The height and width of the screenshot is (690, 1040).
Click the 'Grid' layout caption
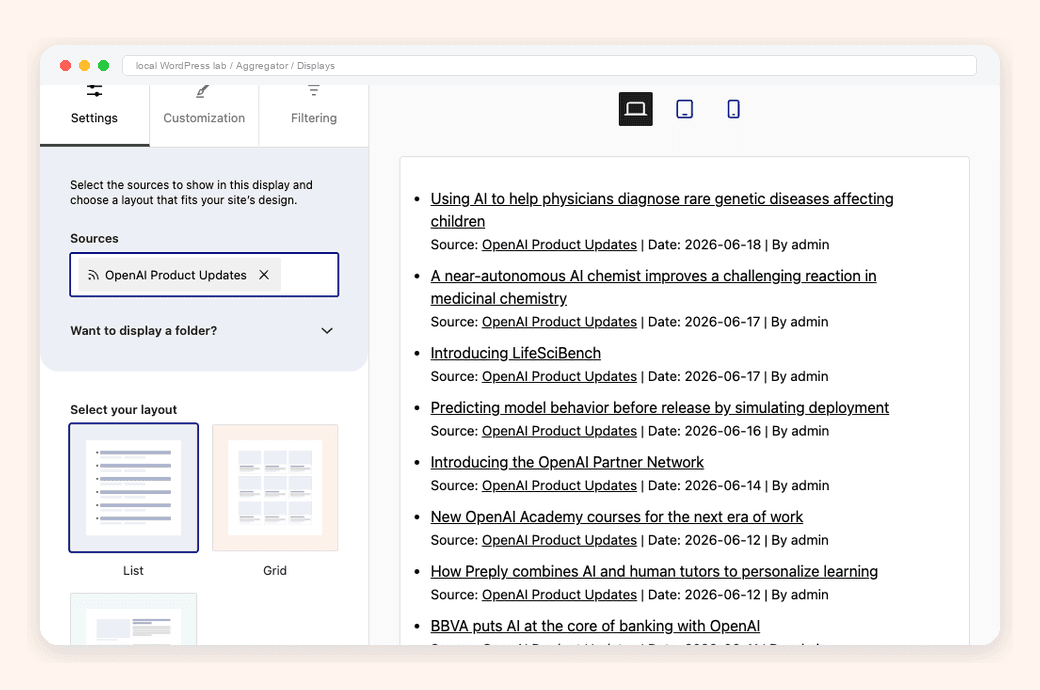[x=275, y=571]
